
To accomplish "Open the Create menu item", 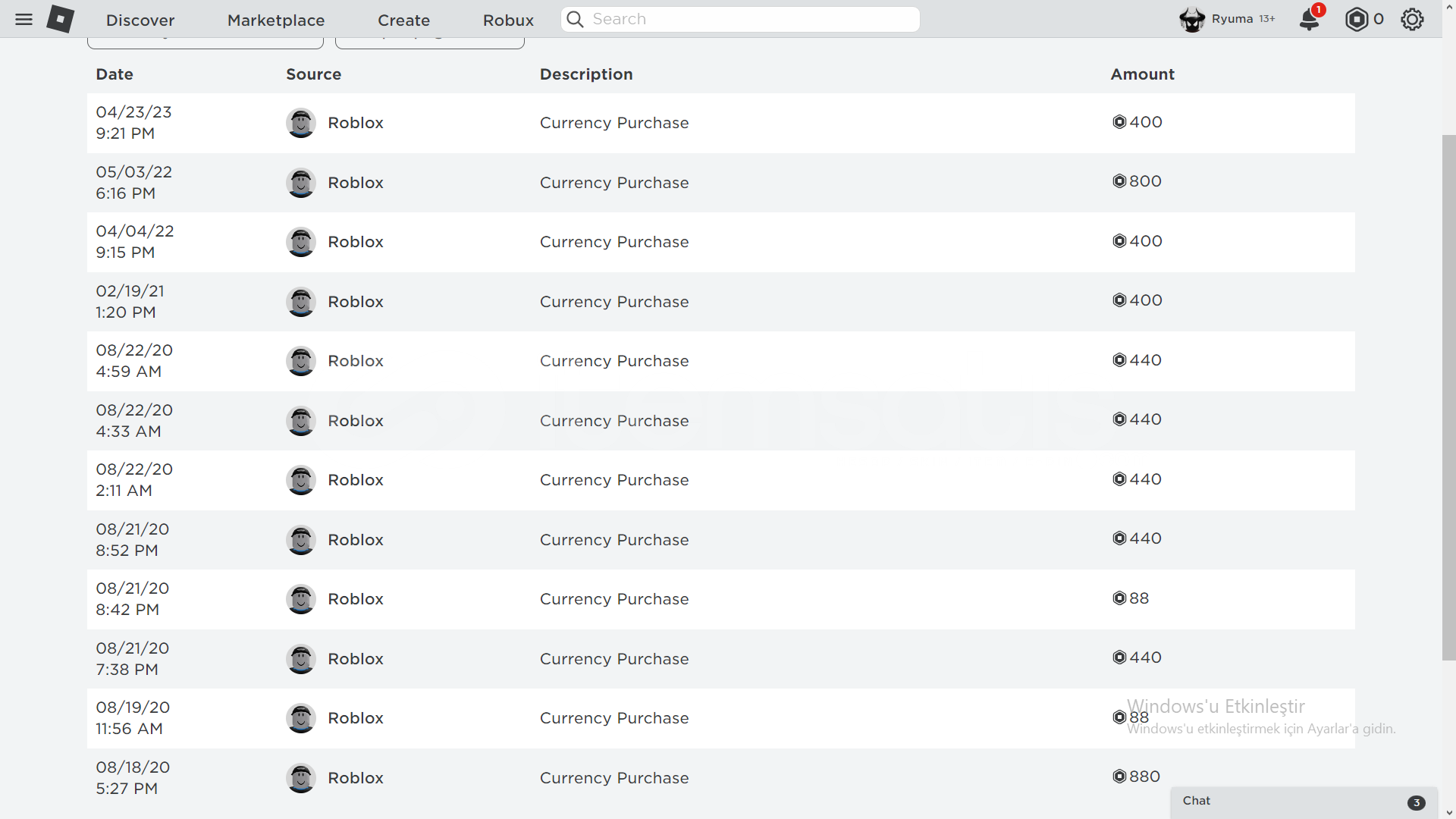I will pos(404,20).
